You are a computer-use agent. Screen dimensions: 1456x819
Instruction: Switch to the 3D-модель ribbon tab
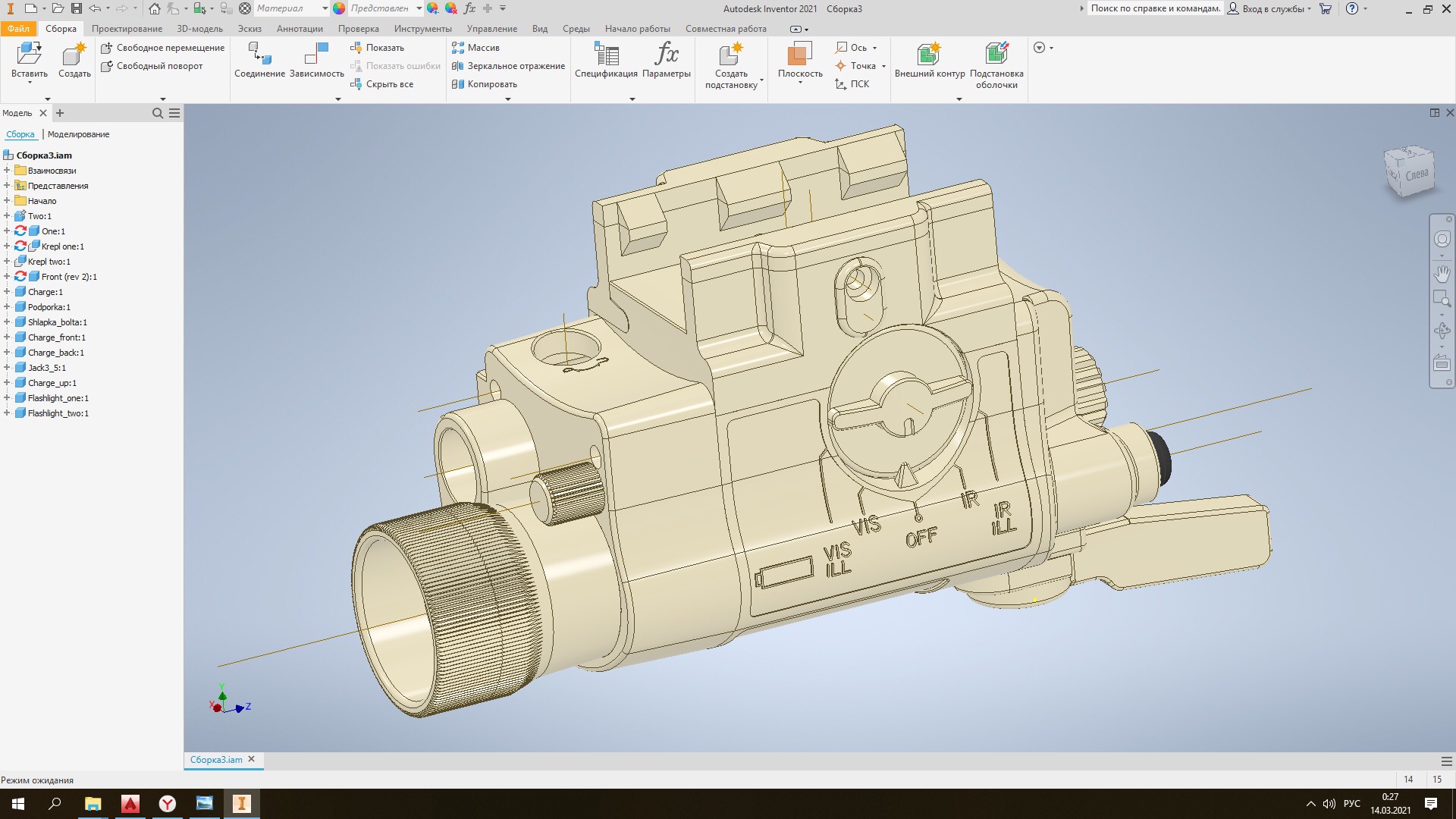pos(199,29)
